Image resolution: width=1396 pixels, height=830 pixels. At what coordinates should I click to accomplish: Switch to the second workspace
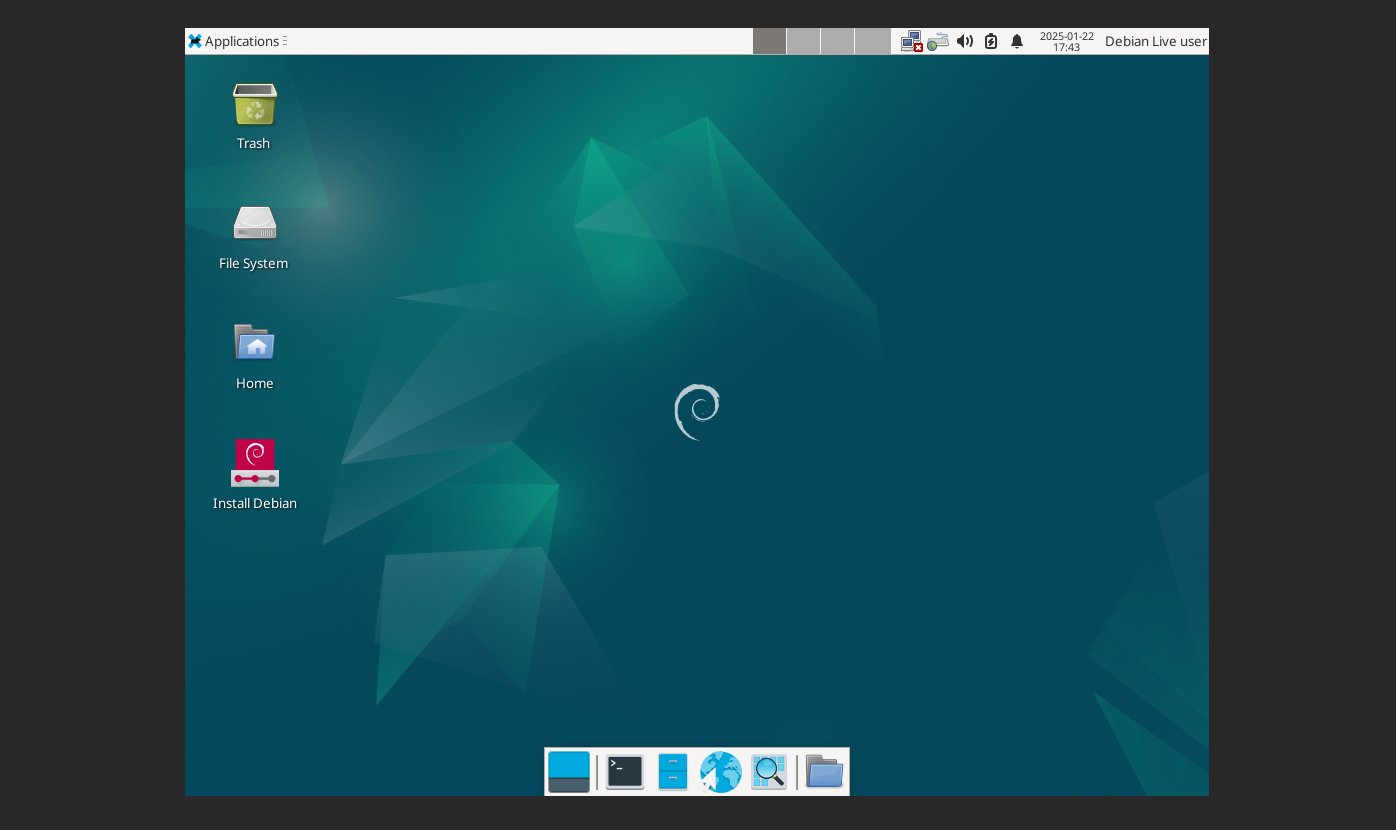(x=804, y=41)
